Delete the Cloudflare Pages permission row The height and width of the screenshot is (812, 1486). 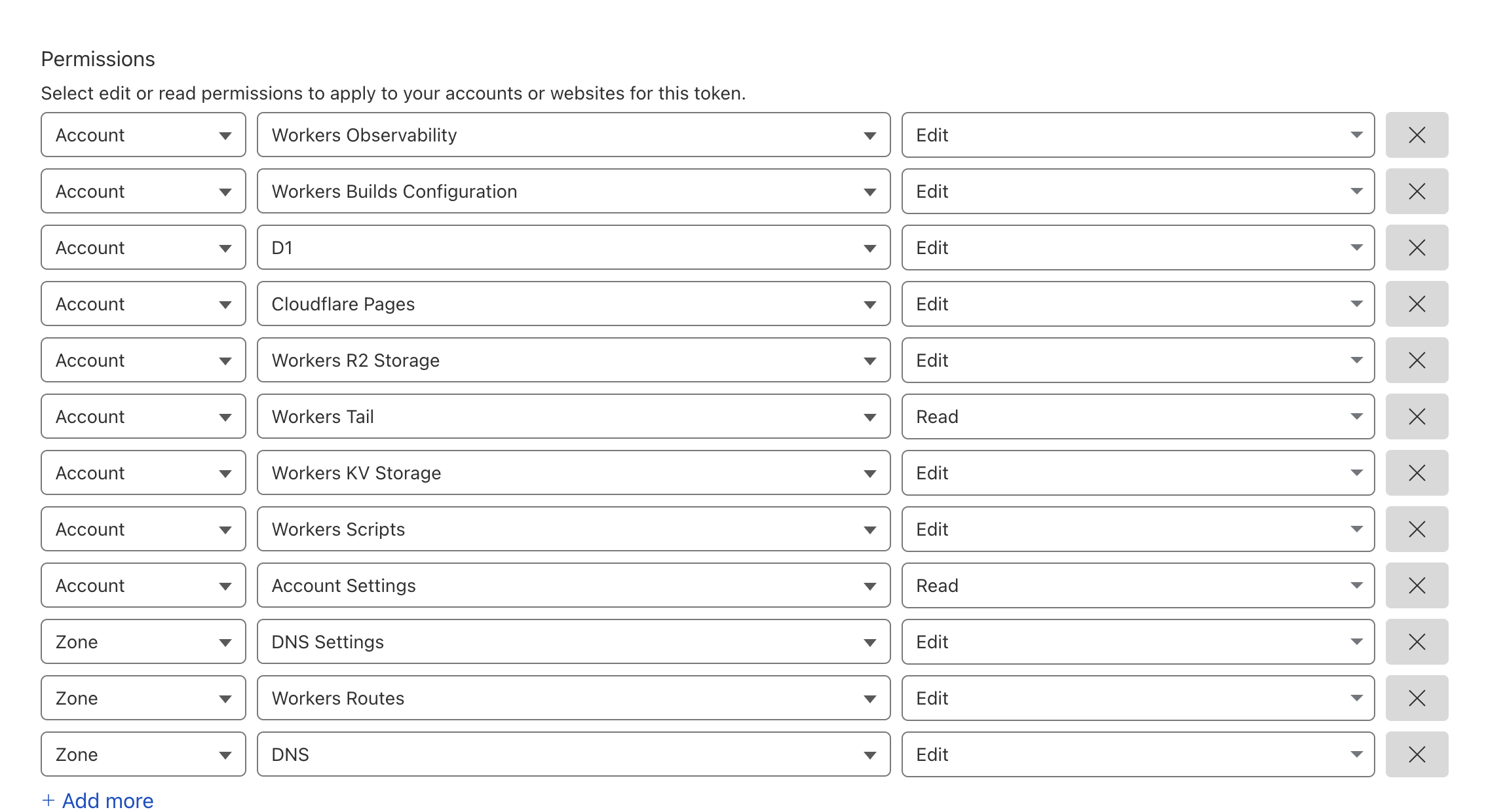click(1417, 304)
